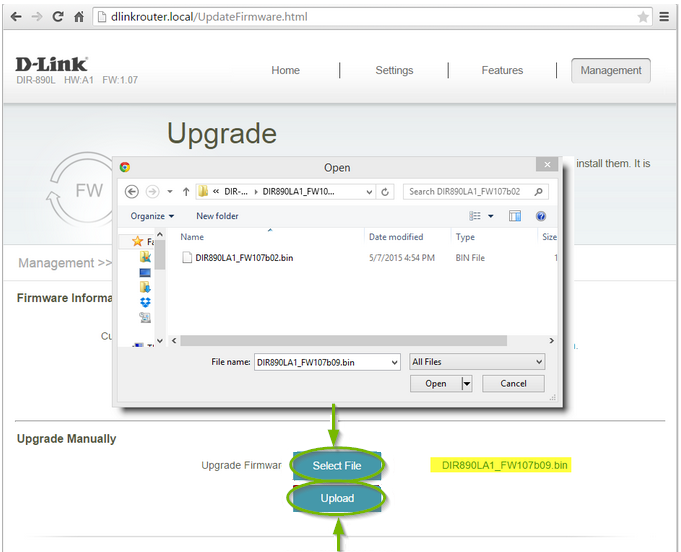This screenshot has height=552, width=681.
Task: Click the Open button in dialog
Action: coord(436,383)
